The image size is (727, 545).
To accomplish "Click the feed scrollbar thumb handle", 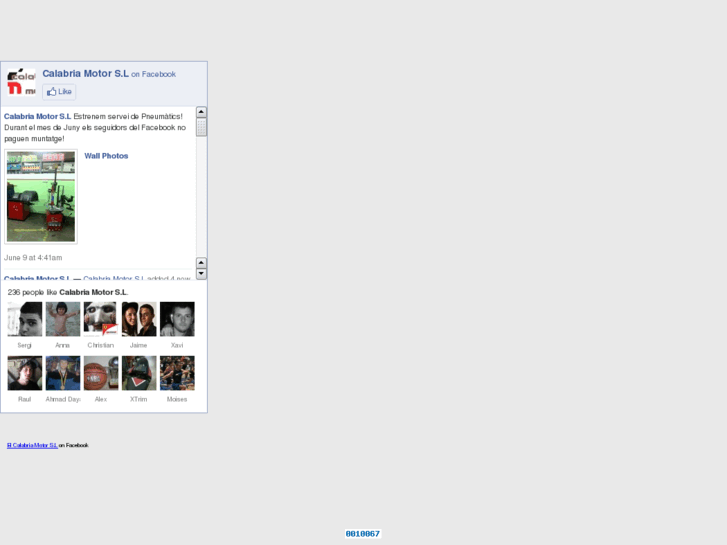I will [x=201, y=127].
